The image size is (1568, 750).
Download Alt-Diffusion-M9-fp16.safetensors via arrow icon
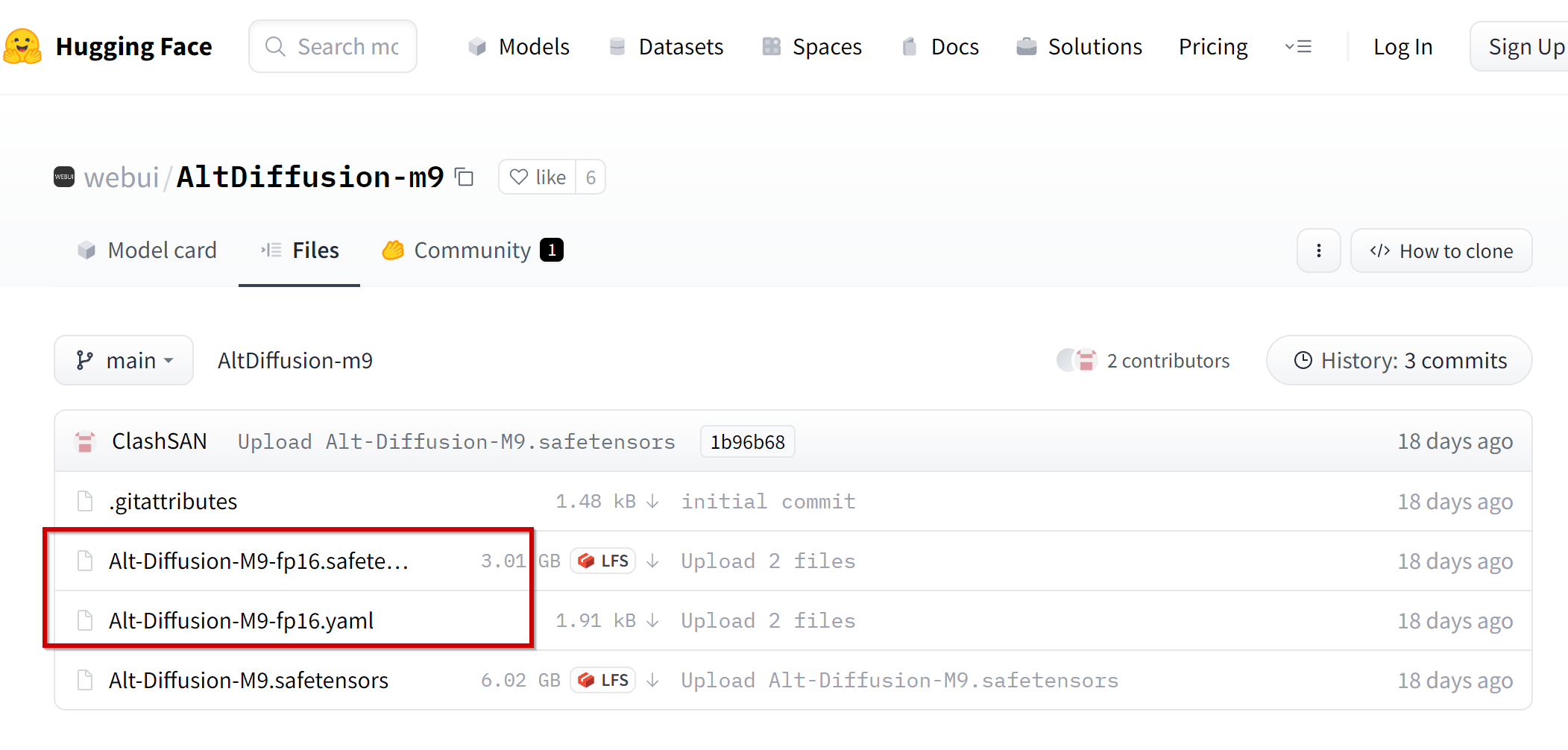(652, 561)
